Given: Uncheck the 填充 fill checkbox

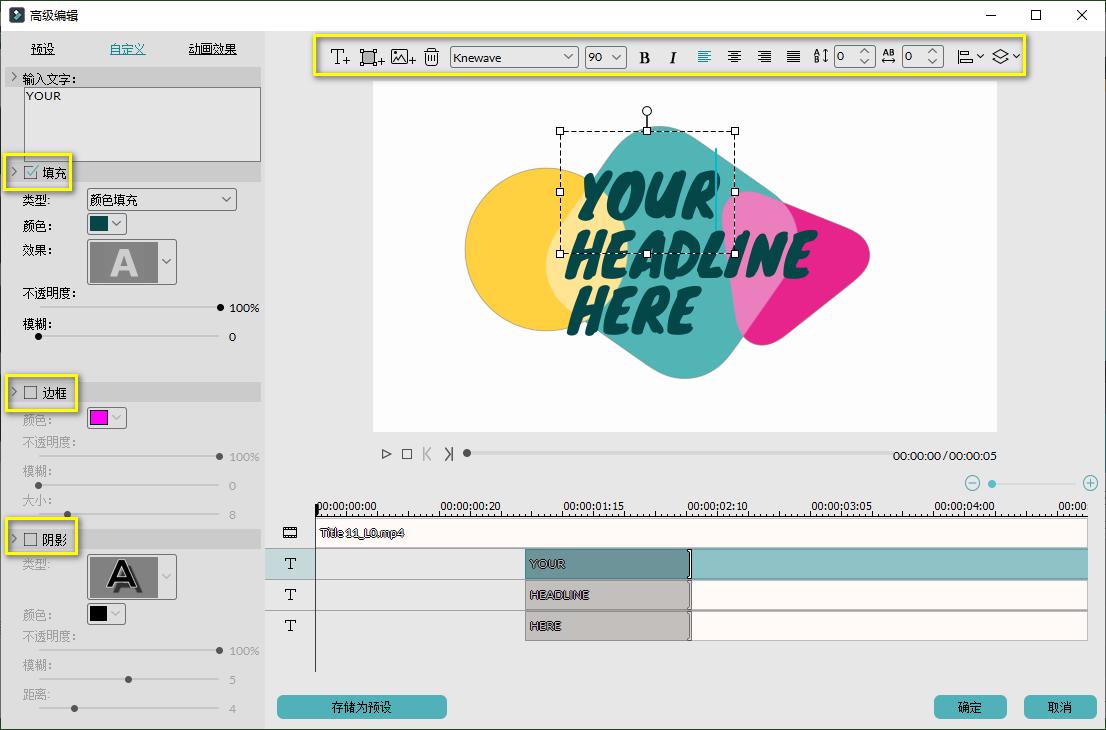Looking at the screenshot, I should click(31, 173).
